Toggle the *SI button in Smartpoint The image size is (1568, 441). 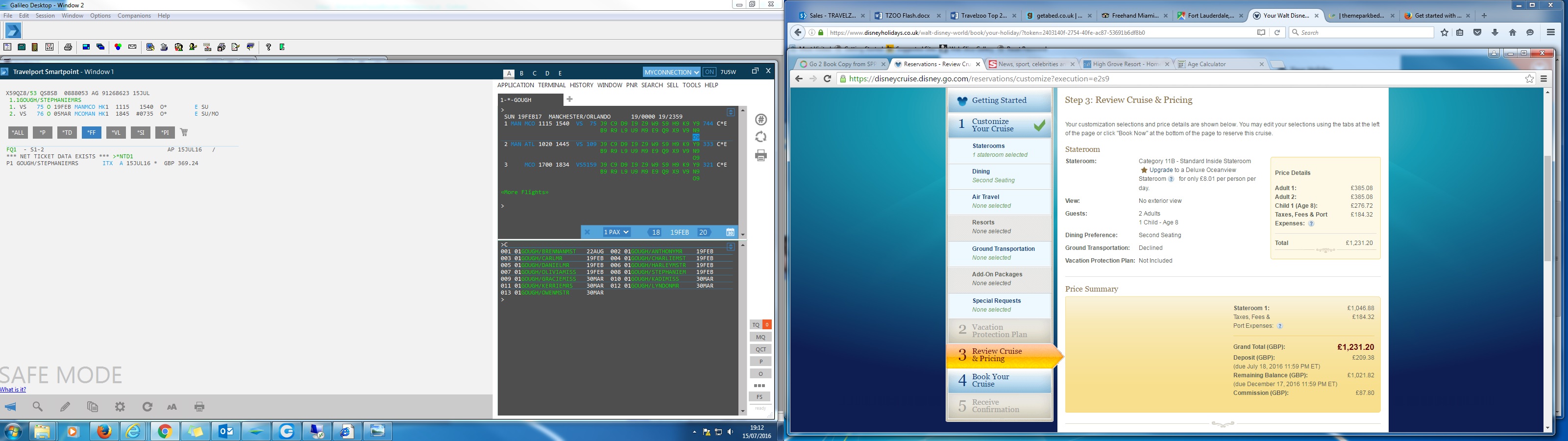(140, 132)
